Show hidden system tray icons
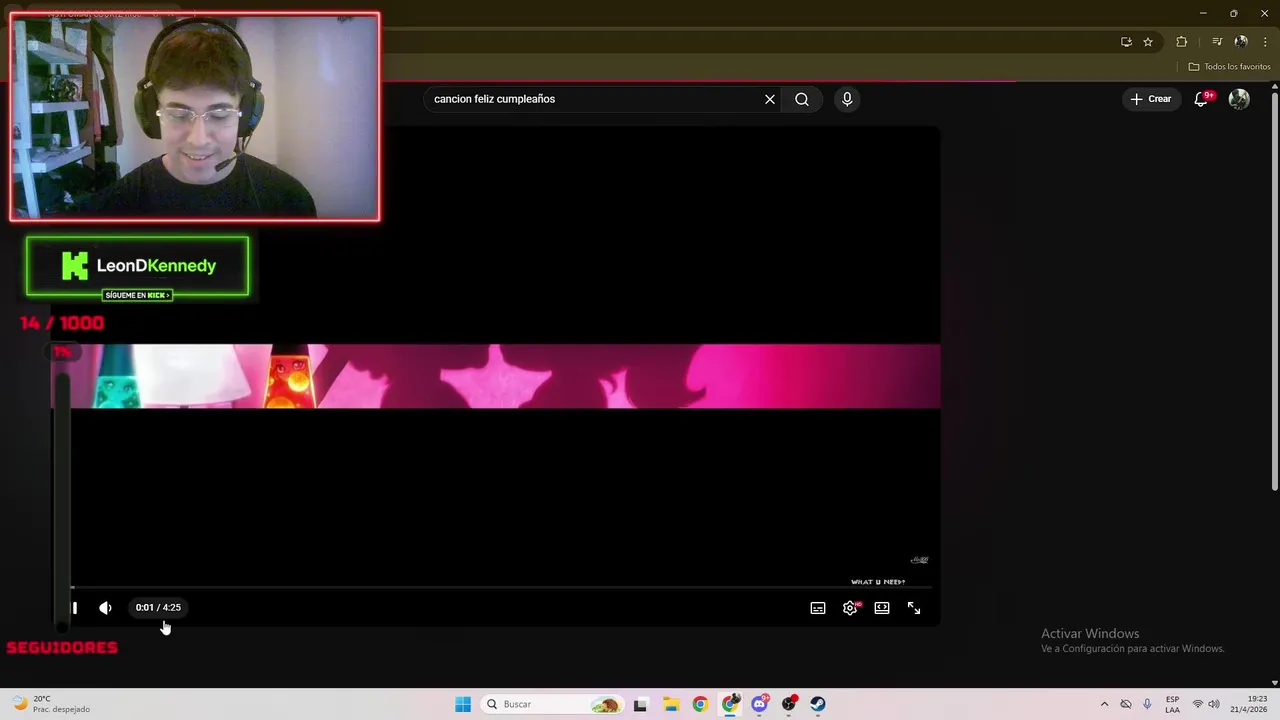 pyautogui.click(x=1104, y=704)
